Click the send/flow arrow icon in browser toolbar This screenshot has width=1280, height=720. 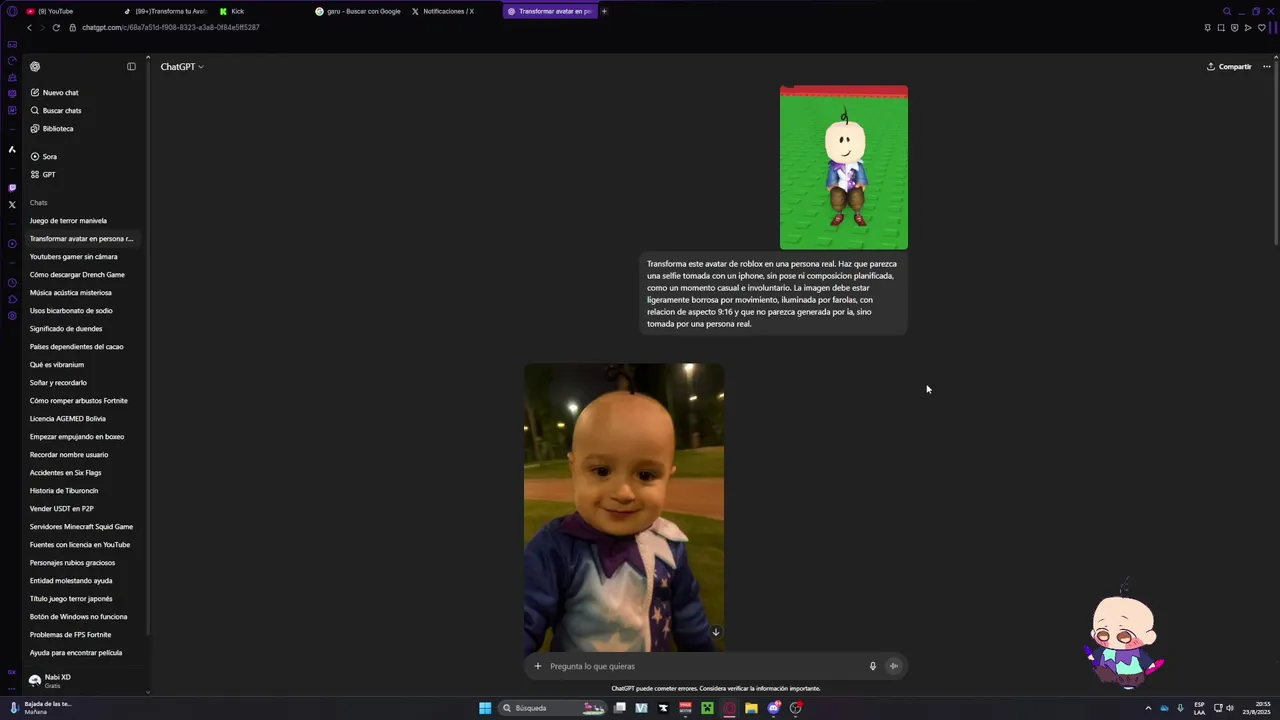click(1248, 27)
